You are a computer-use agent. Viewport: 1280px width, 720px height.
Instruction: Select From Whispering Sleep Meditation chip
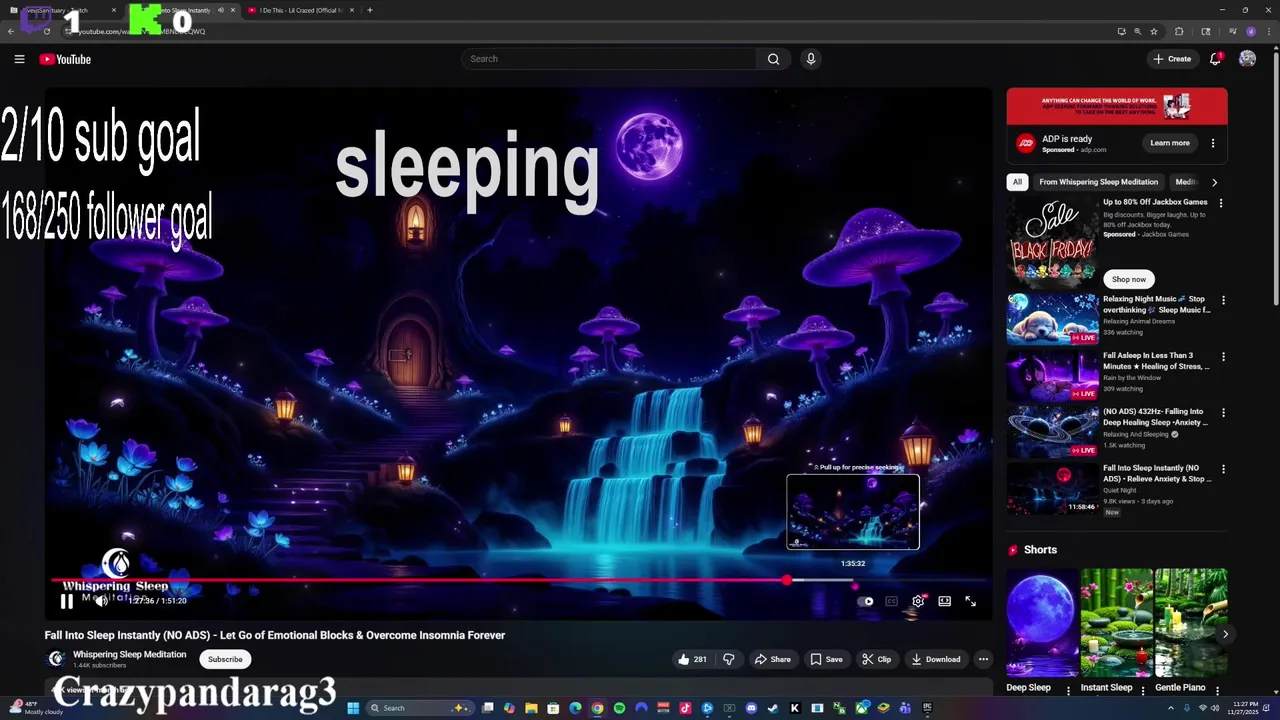(1098, 182)
